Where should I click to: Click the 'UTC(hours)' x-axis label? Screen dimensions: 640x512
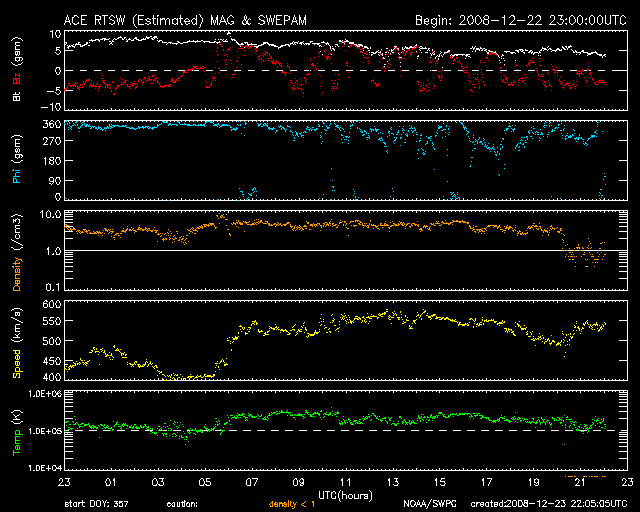[345, 495]
